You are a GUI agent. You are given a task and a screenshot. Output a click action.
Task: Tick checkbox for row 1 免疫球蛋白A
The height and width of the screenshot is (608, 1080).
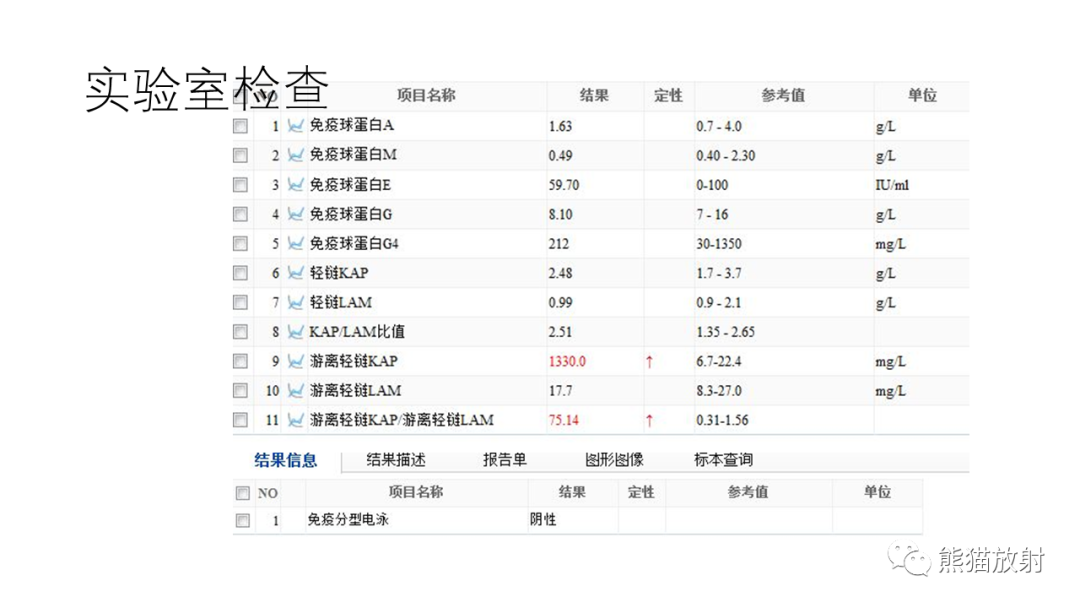(x=240, y=126)
